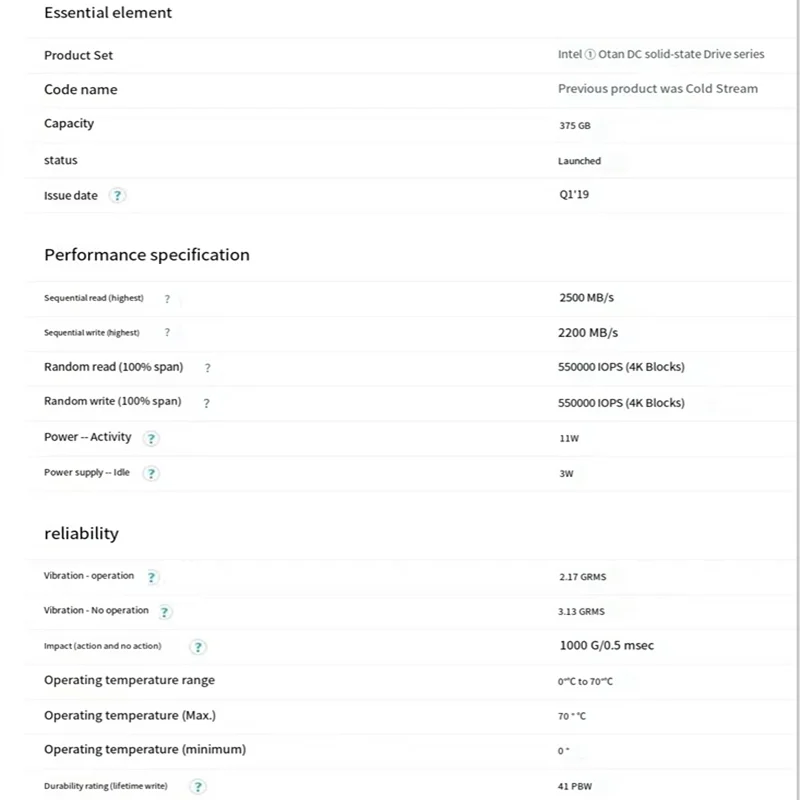The image size is (800, 800).
Task: Click the 1000 G/0.5 msec impact value
Action: click(606, 646)
